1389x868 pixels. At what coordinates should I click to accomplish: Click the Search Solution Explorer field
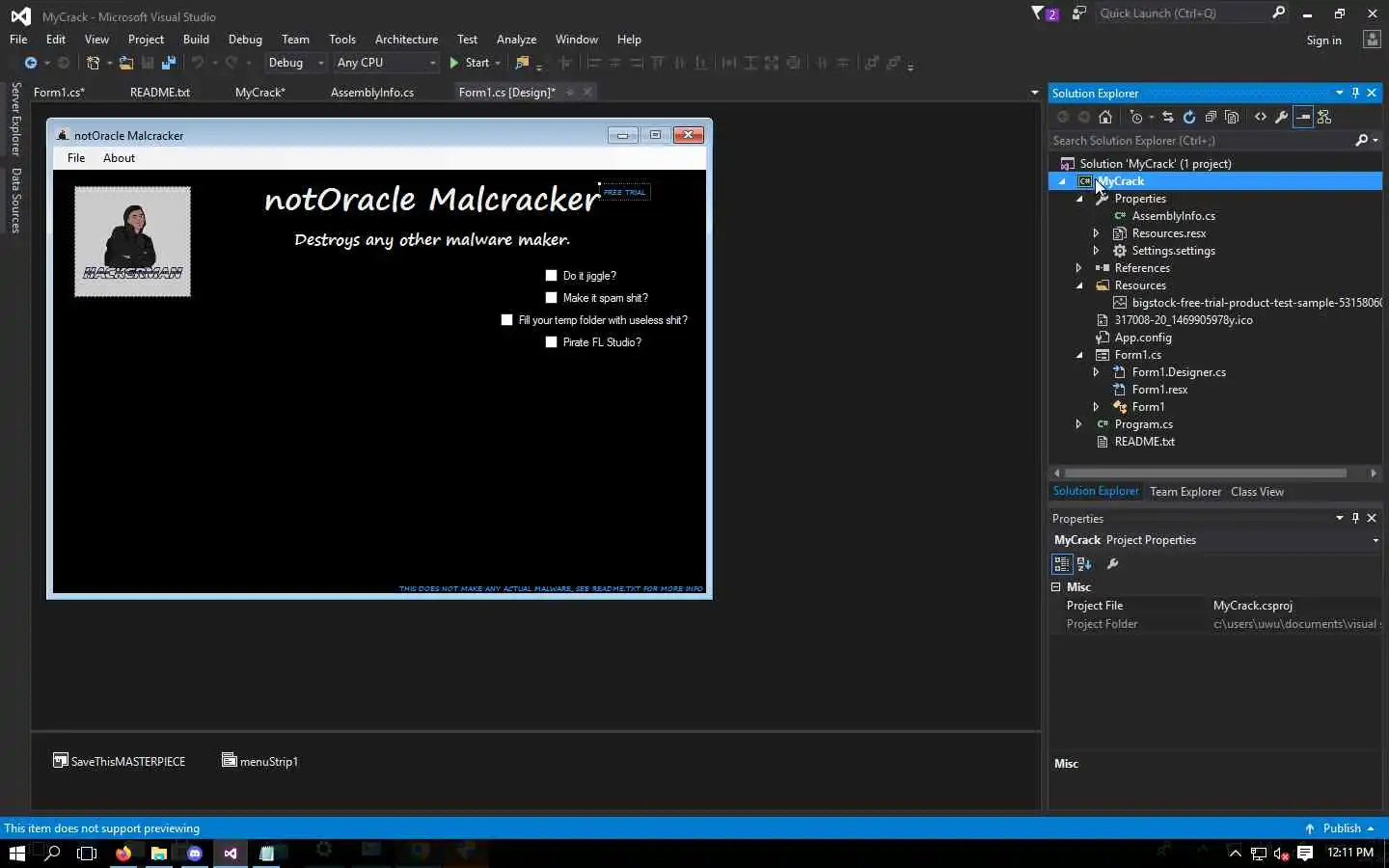(x=1201, y=140)
